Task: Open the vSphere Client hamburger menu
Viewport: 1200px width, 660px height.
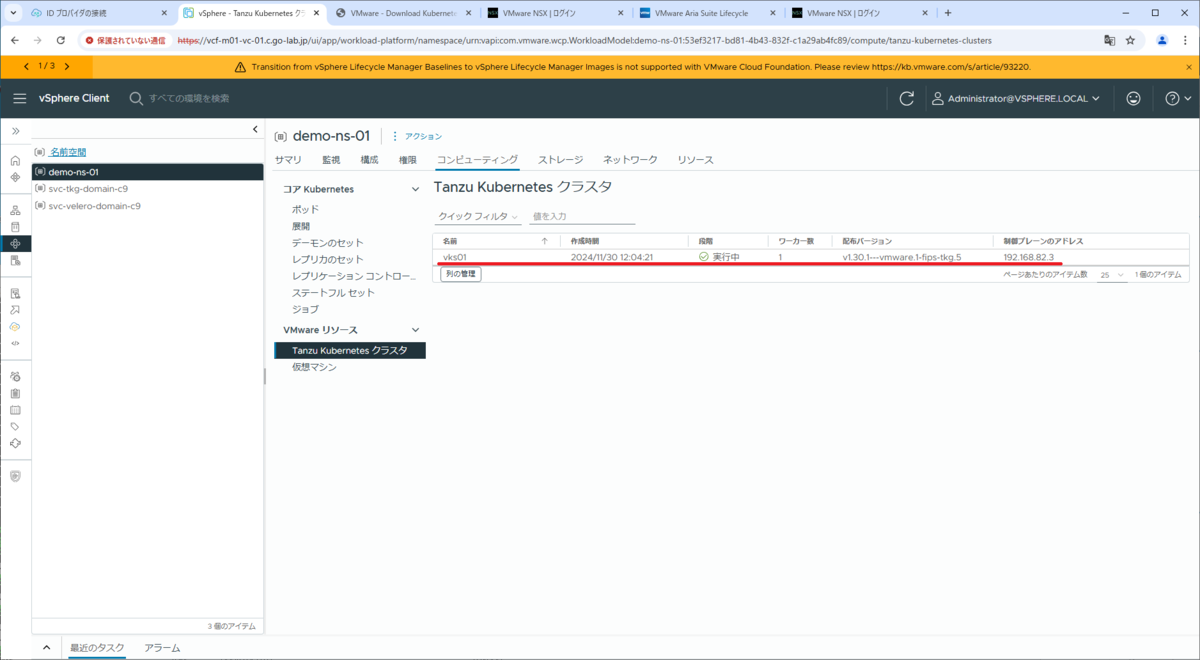Action: point(19,98)
